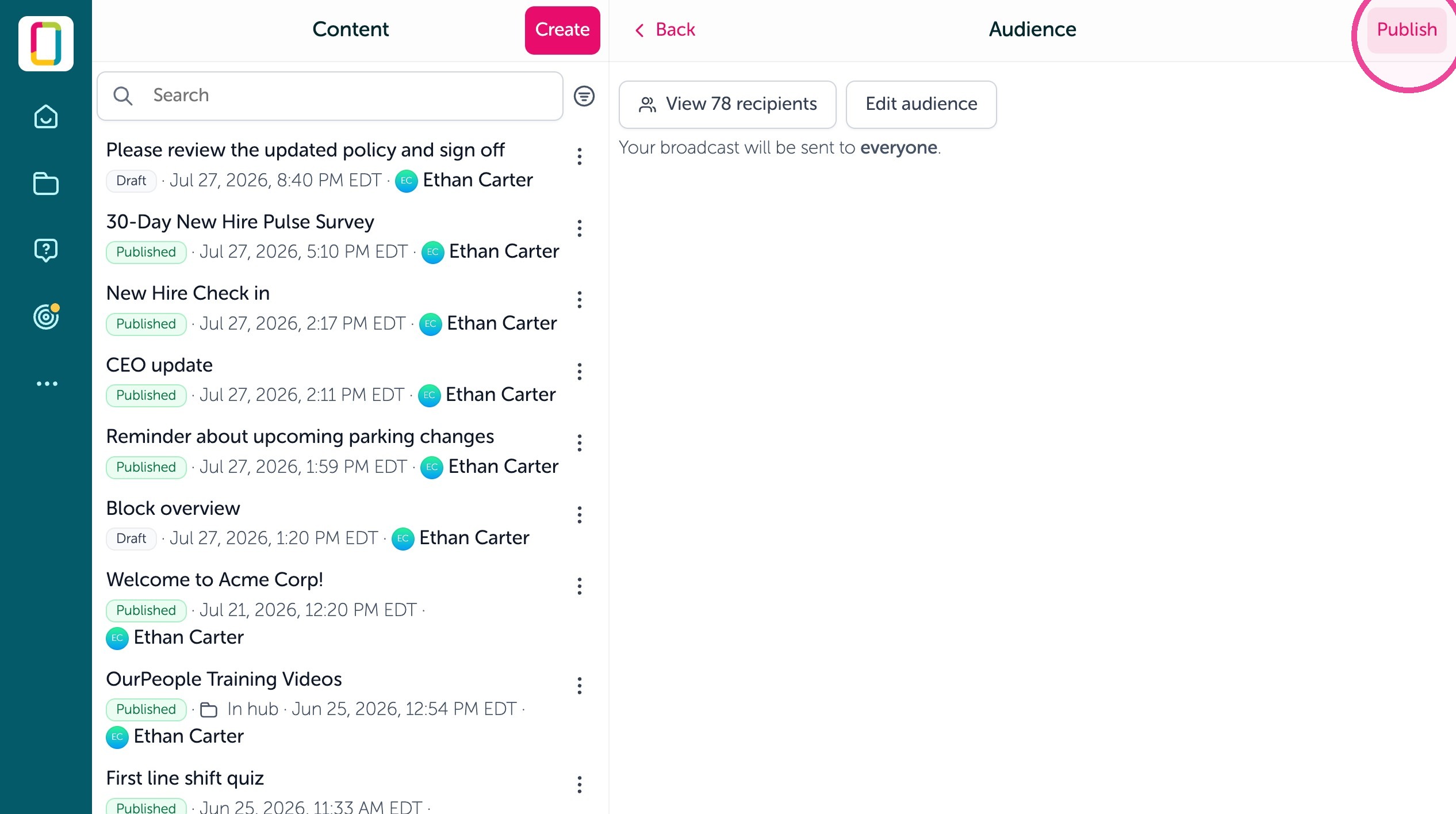Click the three-dots More icon in sidebar

coord(47,384)
